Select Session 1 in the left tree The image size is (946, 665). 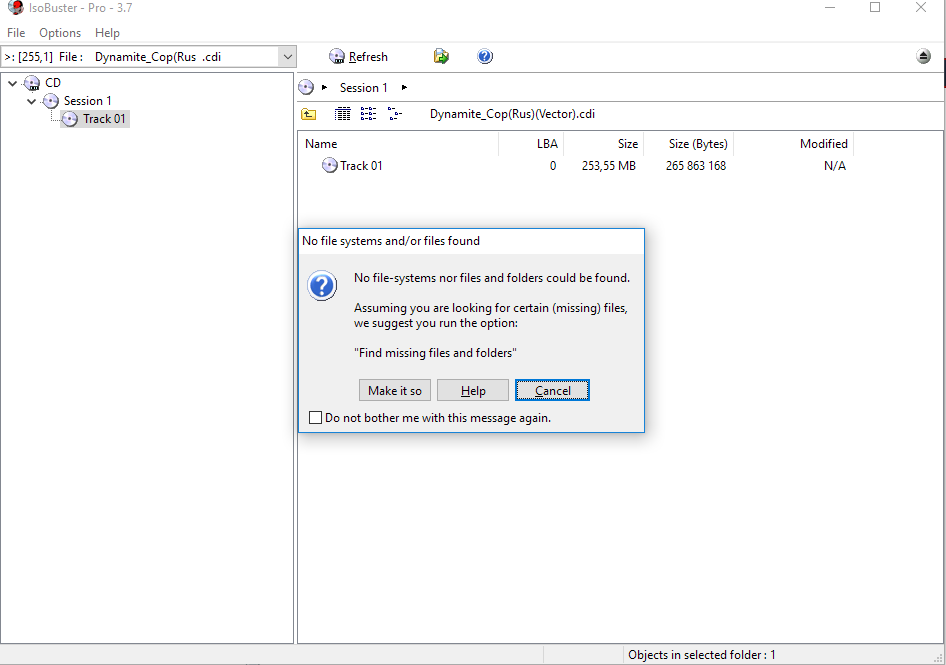[87, 101]
